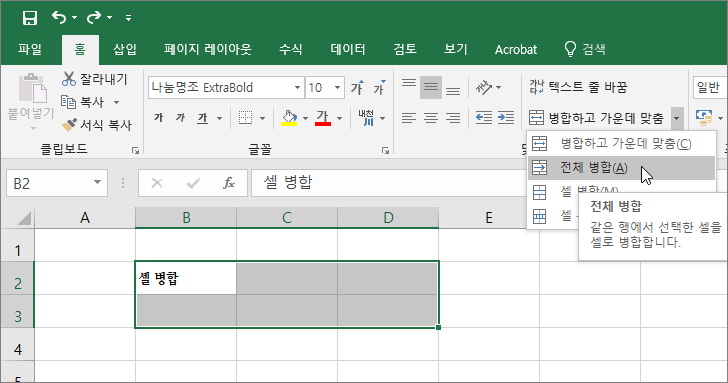The height and width of the screenshot is (383, 728).
Task: Toggle middle align
Action: pyautogui.click(x=431, y=87)
